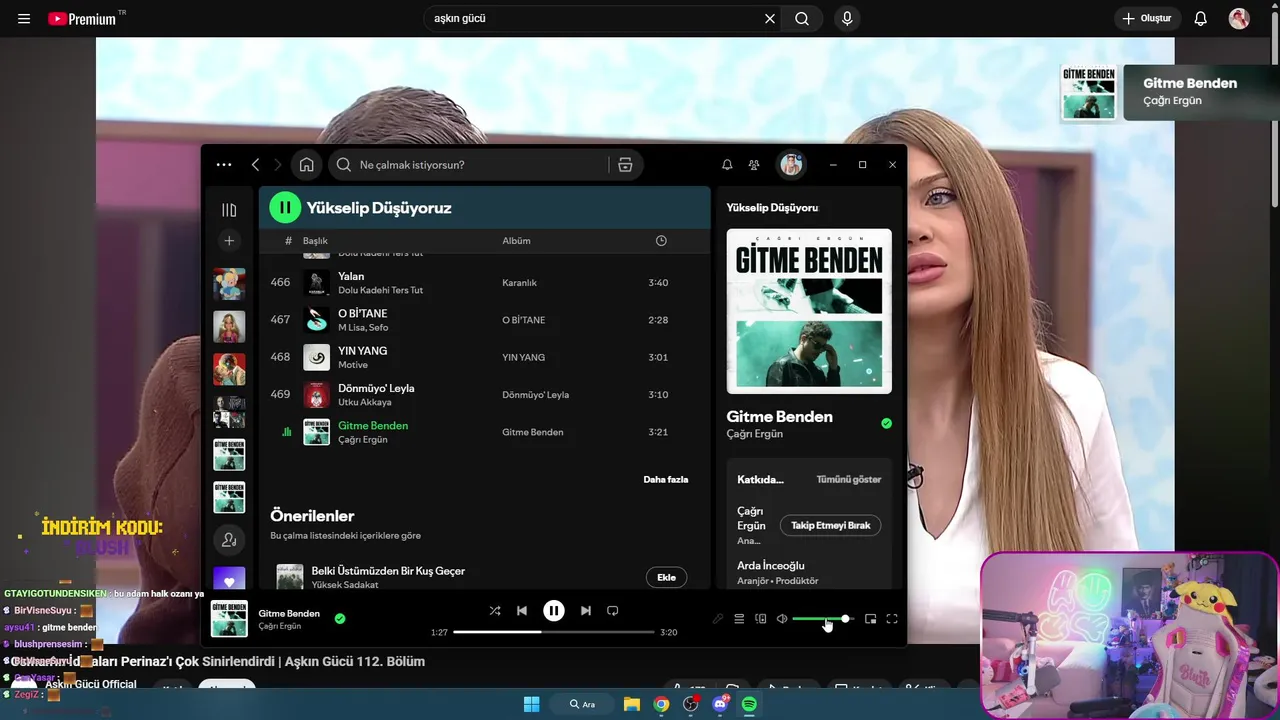Toggle shuffle in Spotify player

[x=495, y=610]
